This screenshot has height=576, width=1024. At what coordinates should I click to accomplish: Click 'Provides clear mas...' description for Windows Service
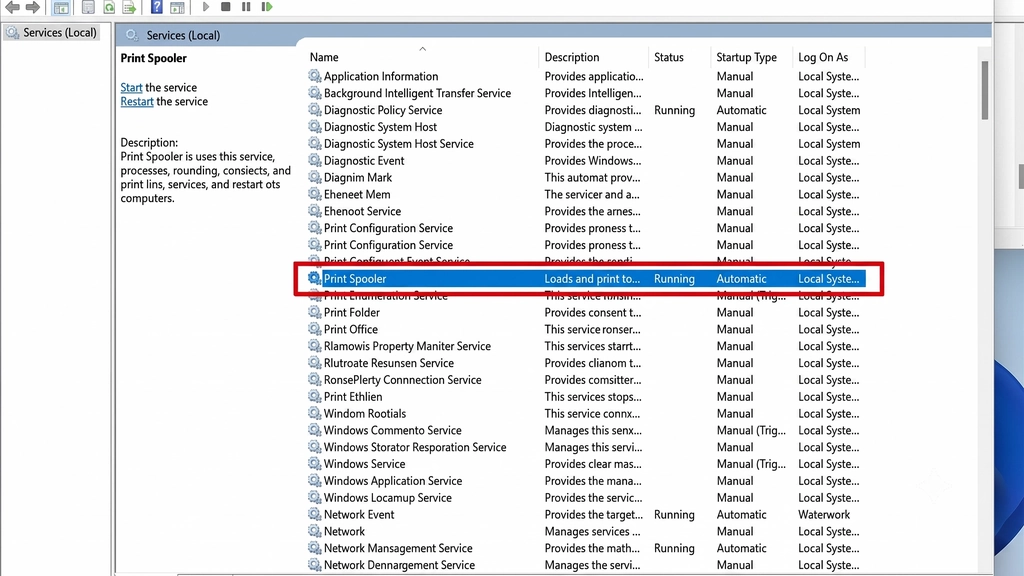(x=593, y=464)
